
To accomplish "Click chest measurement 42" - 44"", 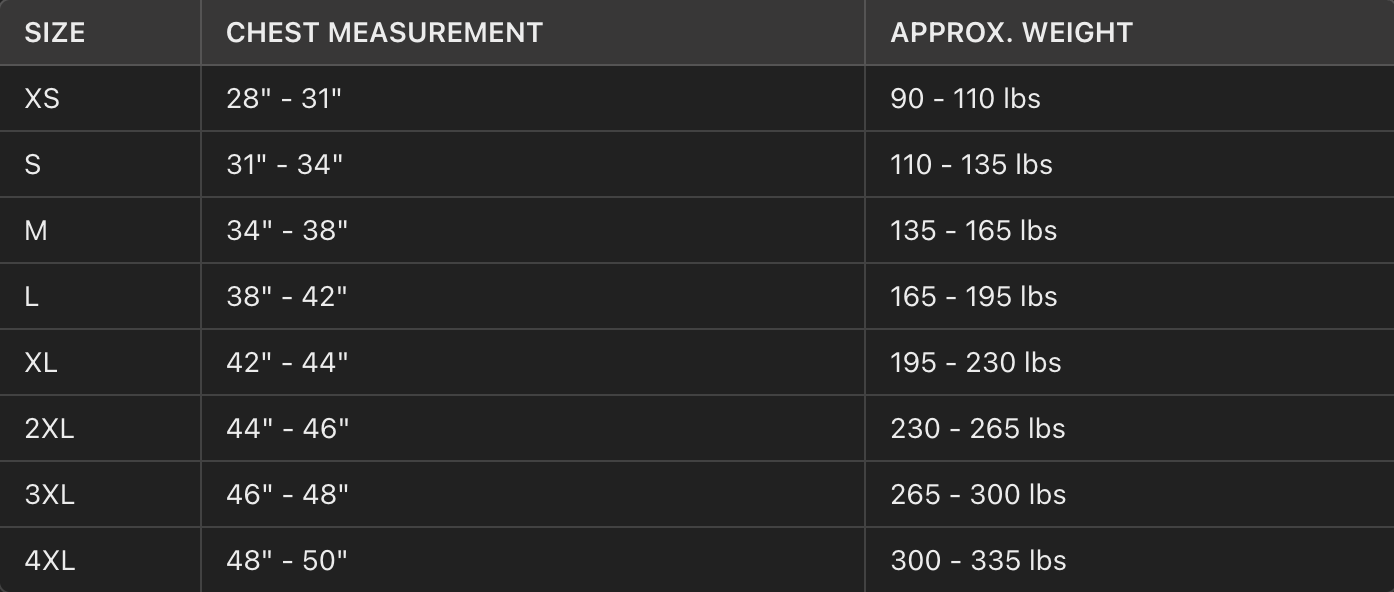I will (287, 363).
